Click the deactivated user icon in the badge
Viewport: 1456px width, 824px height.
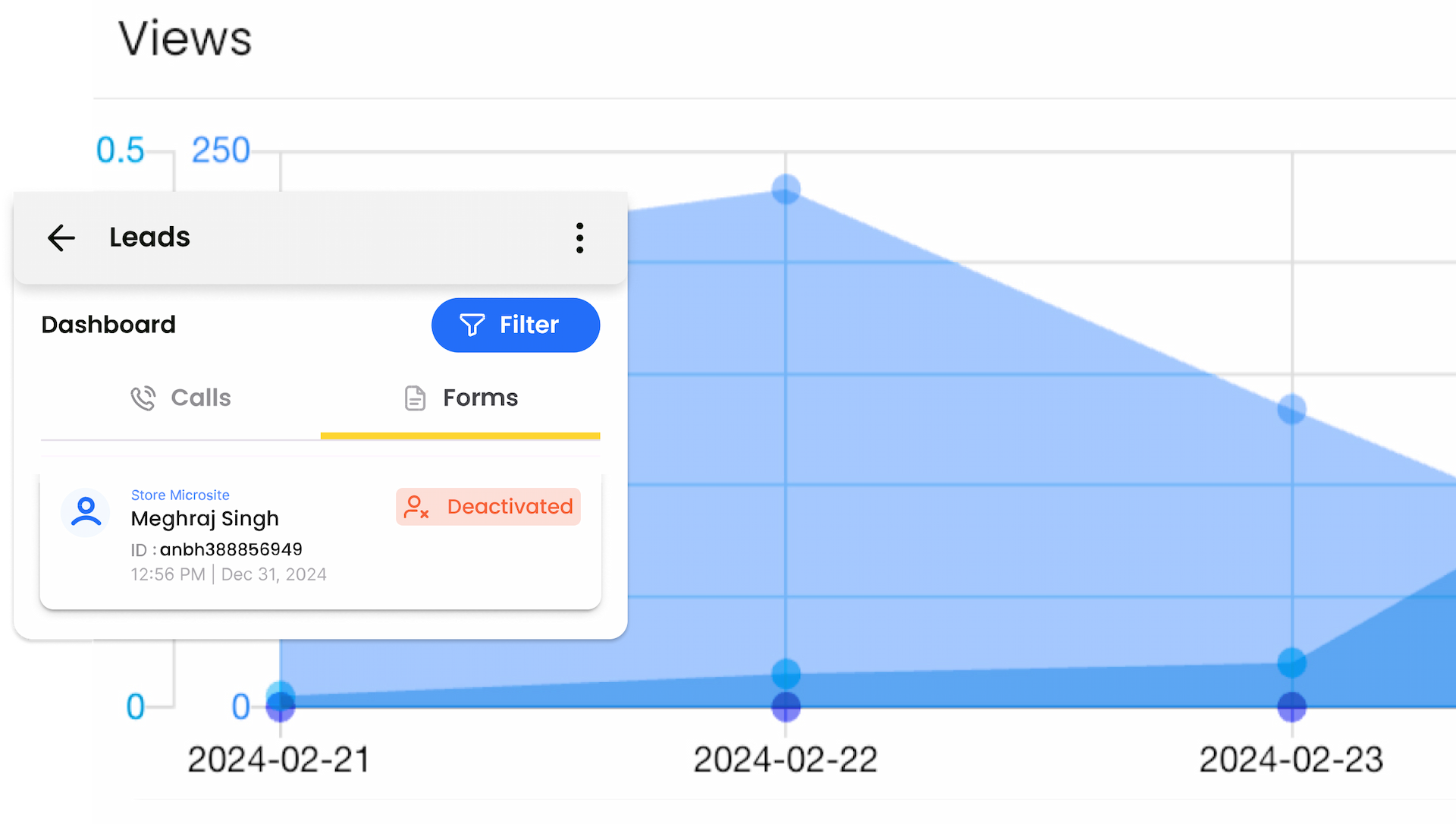(416, 507)
